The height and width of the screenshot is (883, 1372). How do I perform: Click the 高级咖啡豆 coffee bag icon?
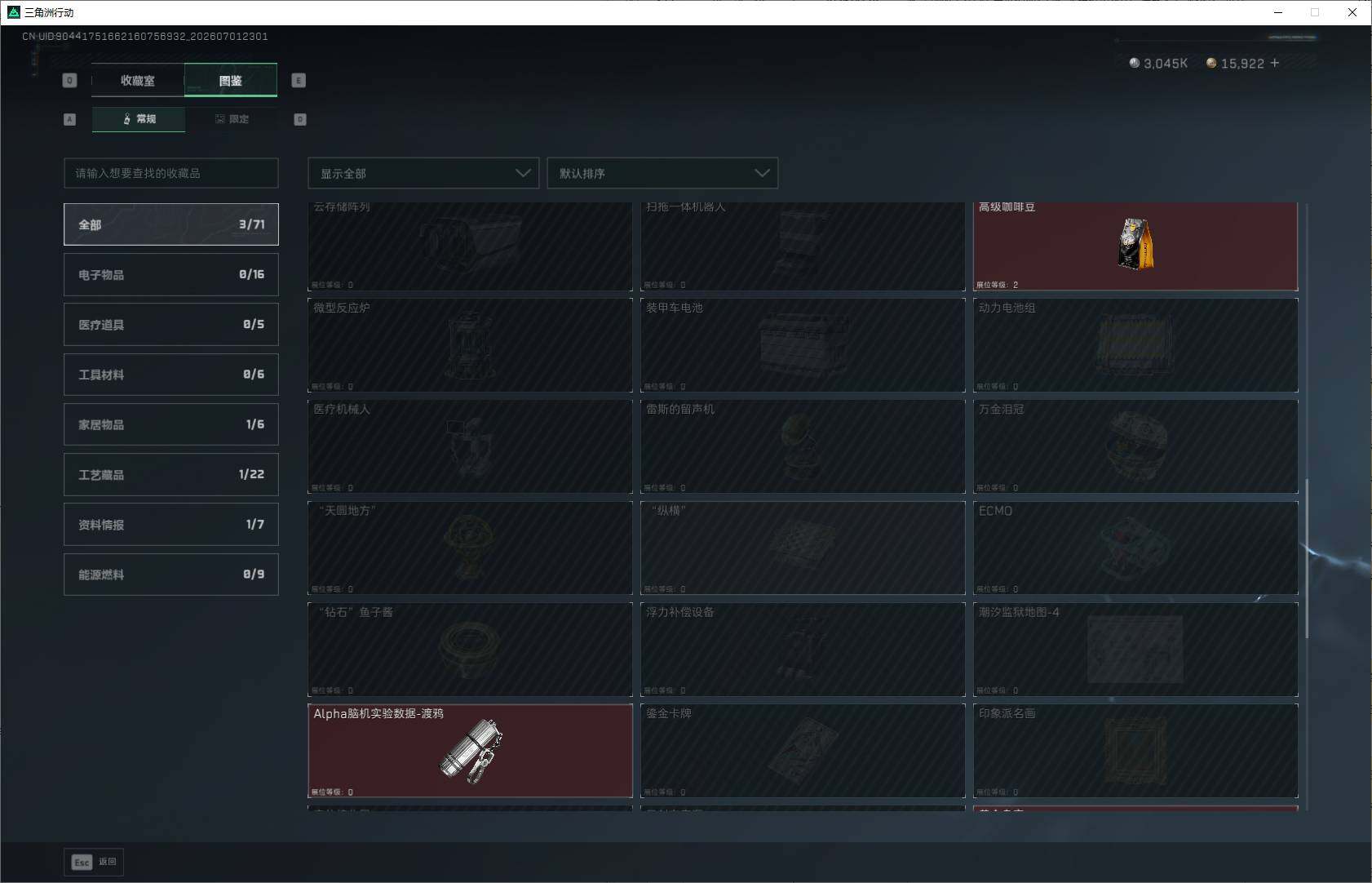click(1135, 243)
